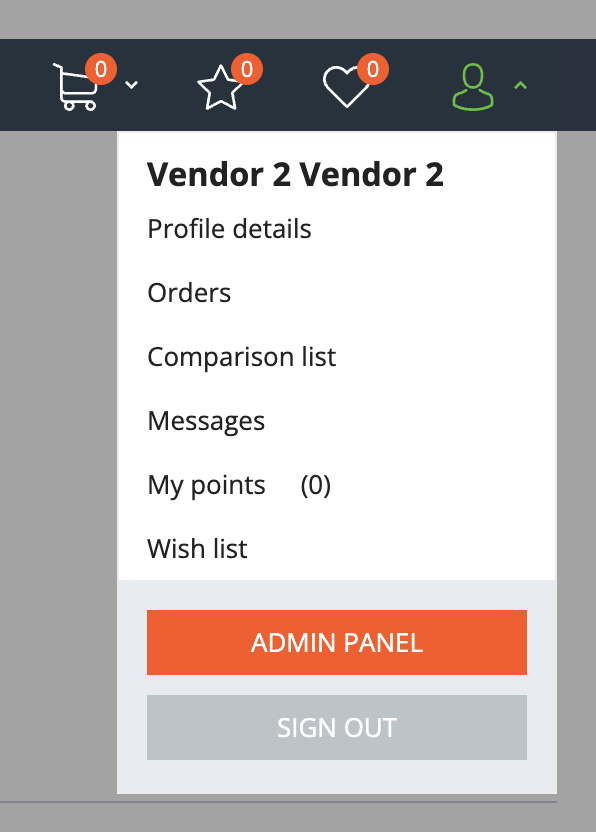View Messages
This screenshot has width=596, height=832.
point(206,421)
